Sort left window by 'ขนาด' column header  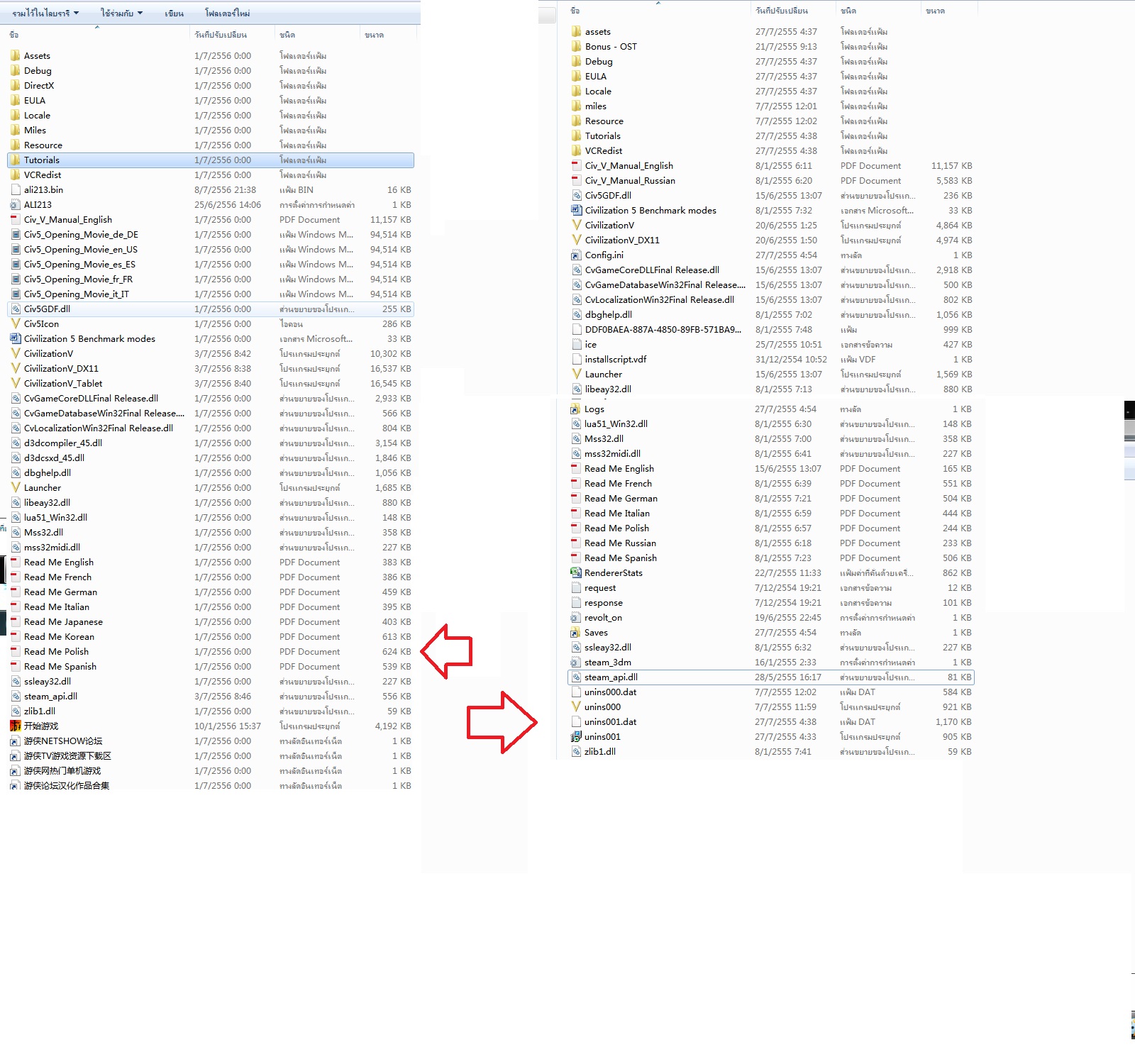point(387,35)
